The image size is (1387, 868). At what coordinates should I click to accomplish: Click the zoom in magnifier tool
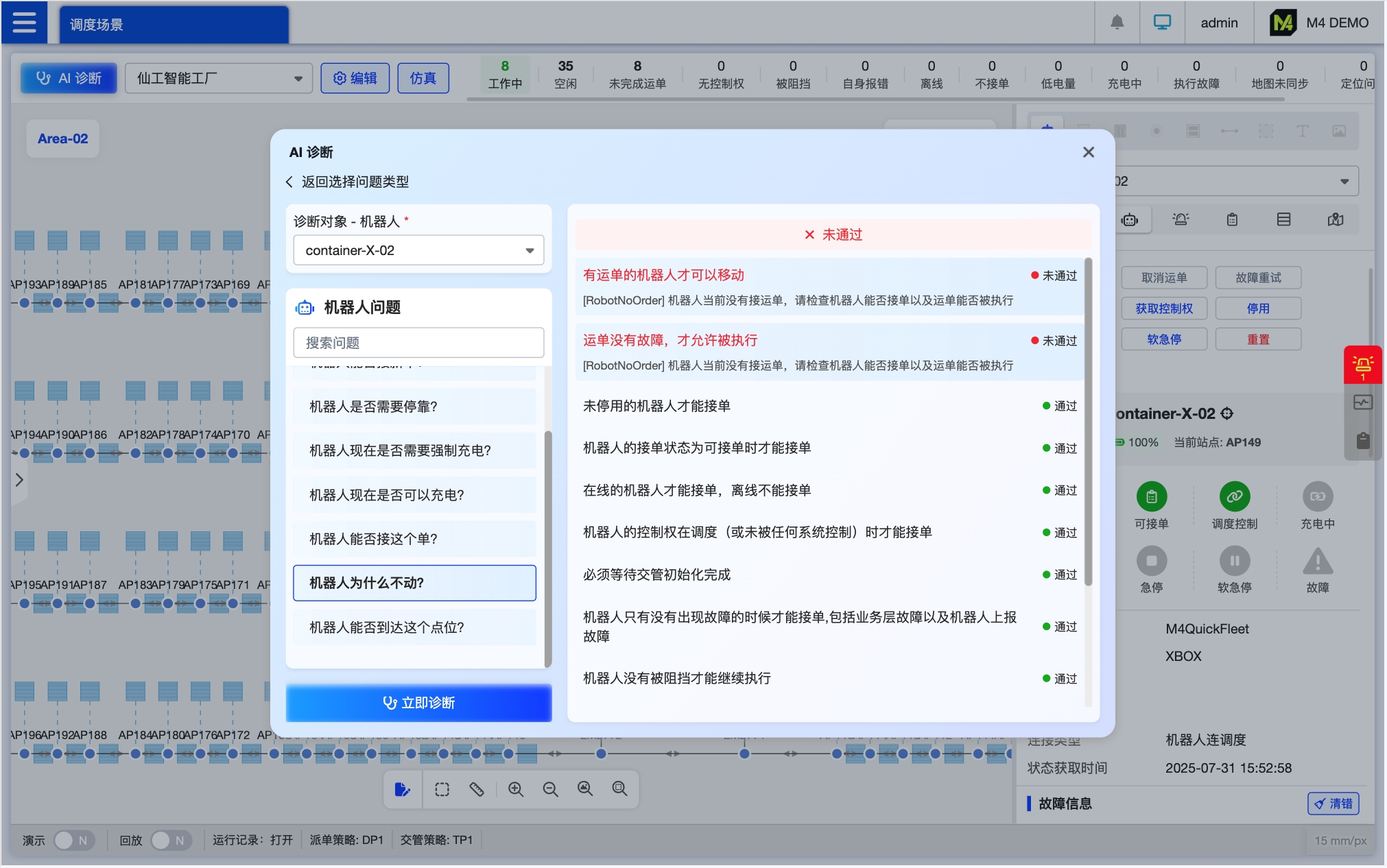pyautogui.click(x=516, y=789)
